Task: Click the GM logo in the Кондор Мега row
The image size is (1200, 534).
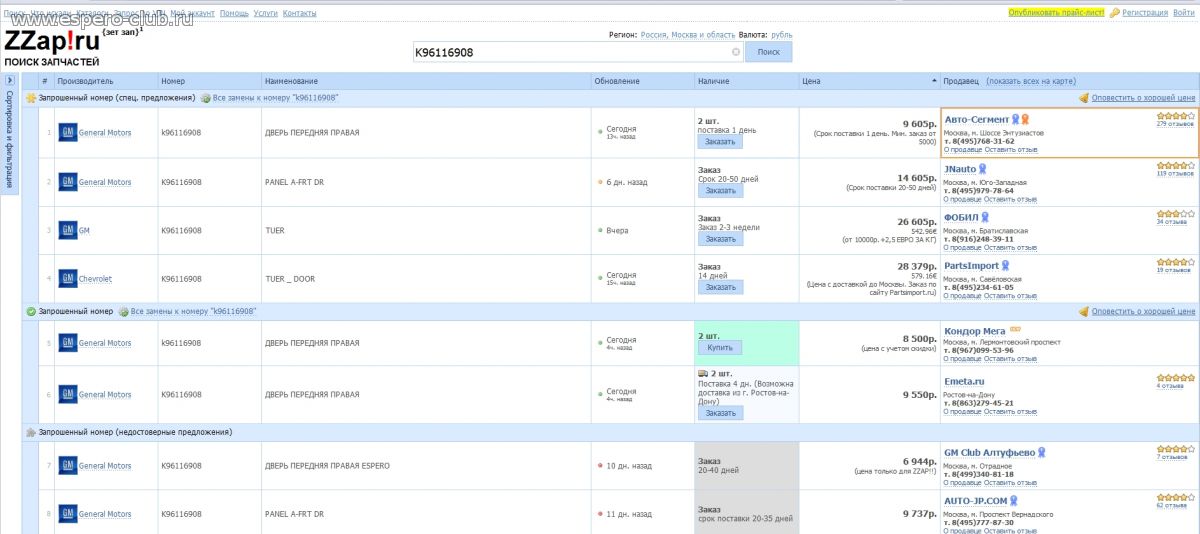Action: click(68, 343)
